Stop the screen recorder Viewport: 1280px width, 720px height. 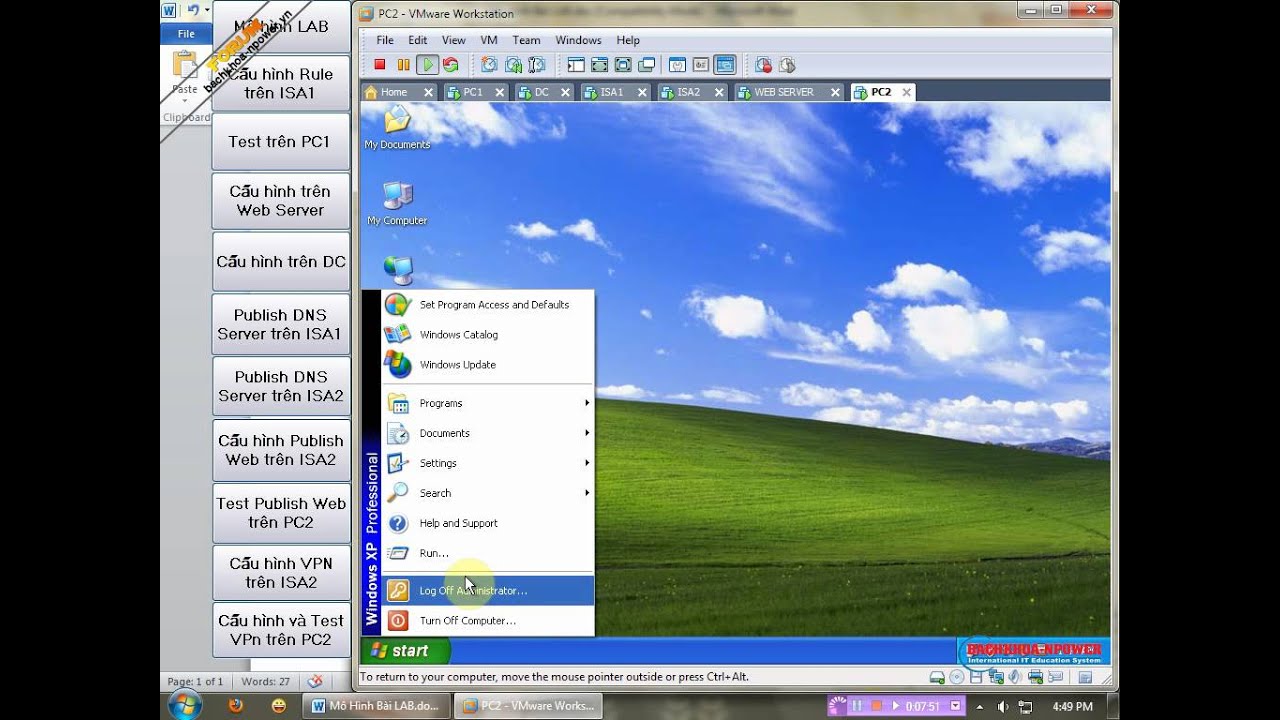876,706
